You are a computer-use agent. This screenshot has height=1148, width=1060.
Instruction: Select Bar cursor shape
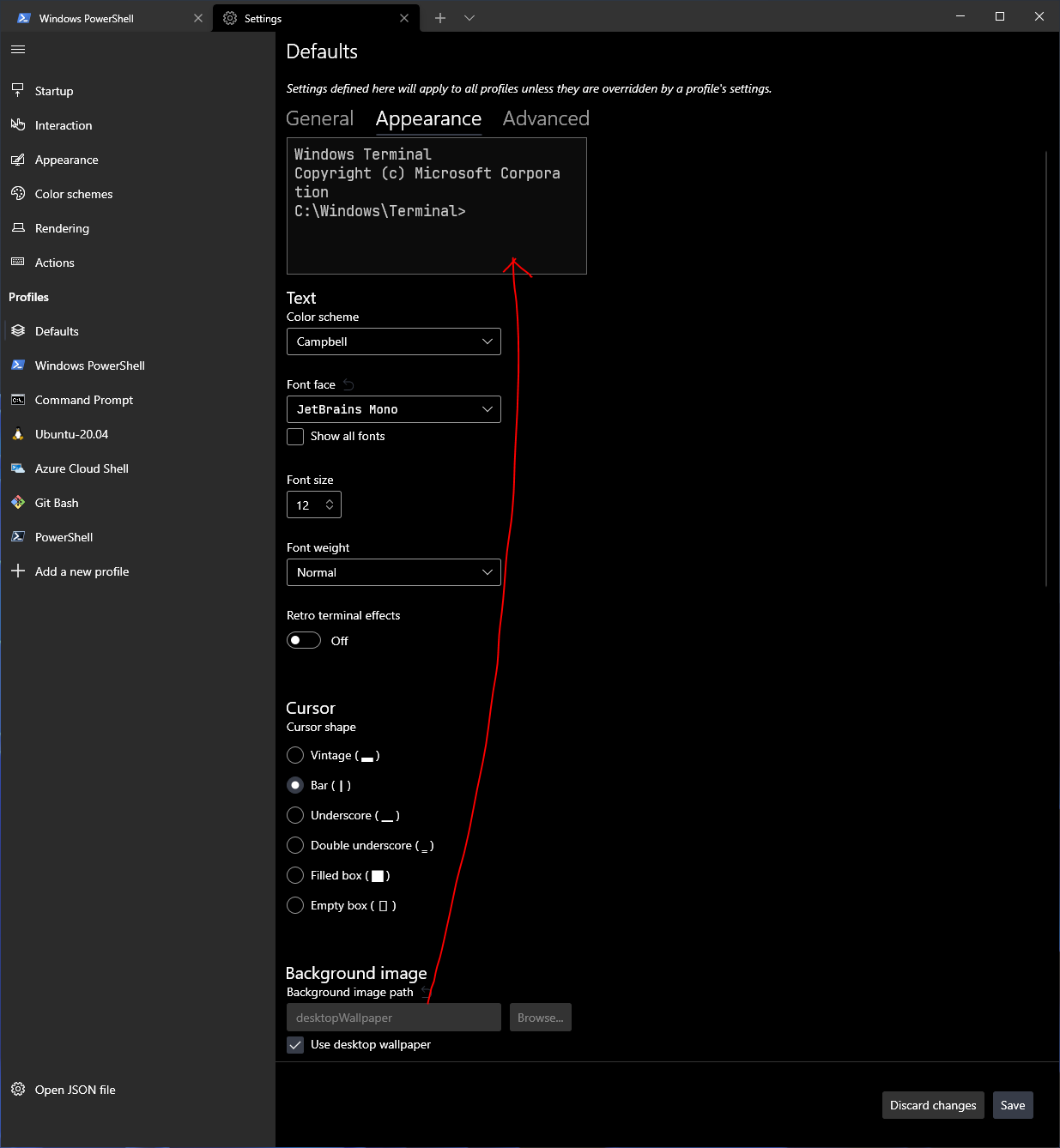[x=295, y=785]
